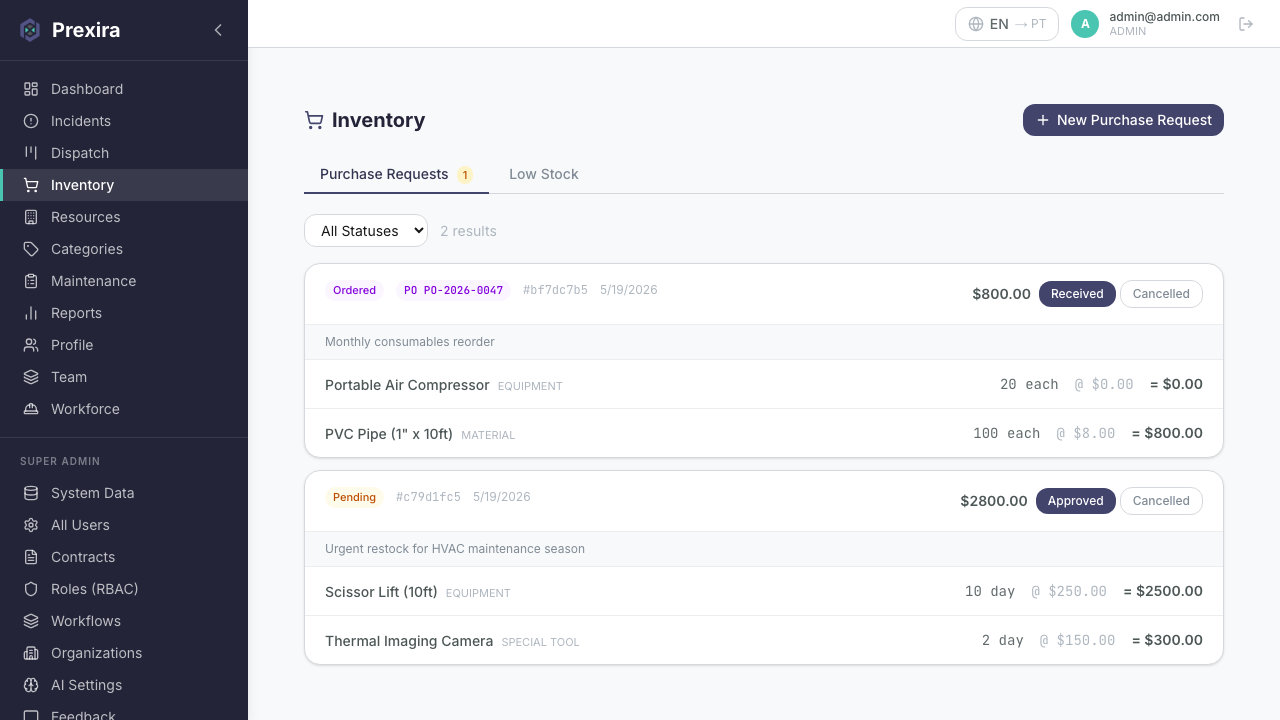The image size is (1280, 720).
Task: Open the Dashboard menu item
Action: coord(124,89)
